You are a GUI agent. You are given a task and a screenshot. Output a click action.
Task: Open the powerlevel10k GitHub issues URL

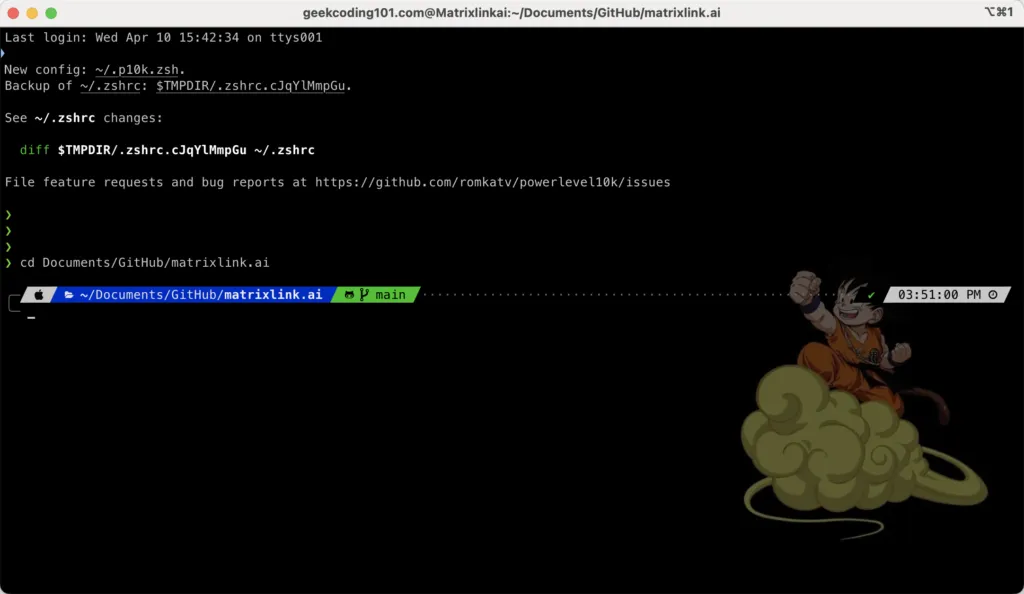[x=492, y=182]
